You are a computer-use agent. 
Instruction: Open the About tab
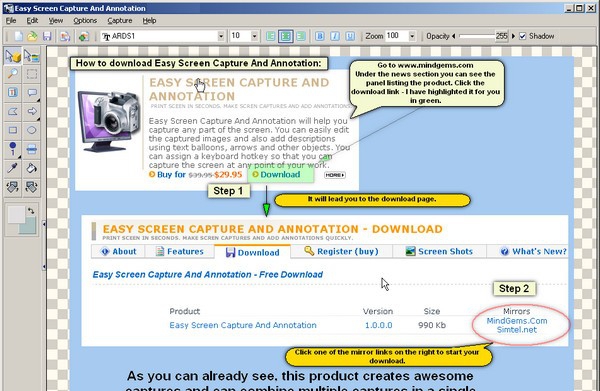coord(118,251)
